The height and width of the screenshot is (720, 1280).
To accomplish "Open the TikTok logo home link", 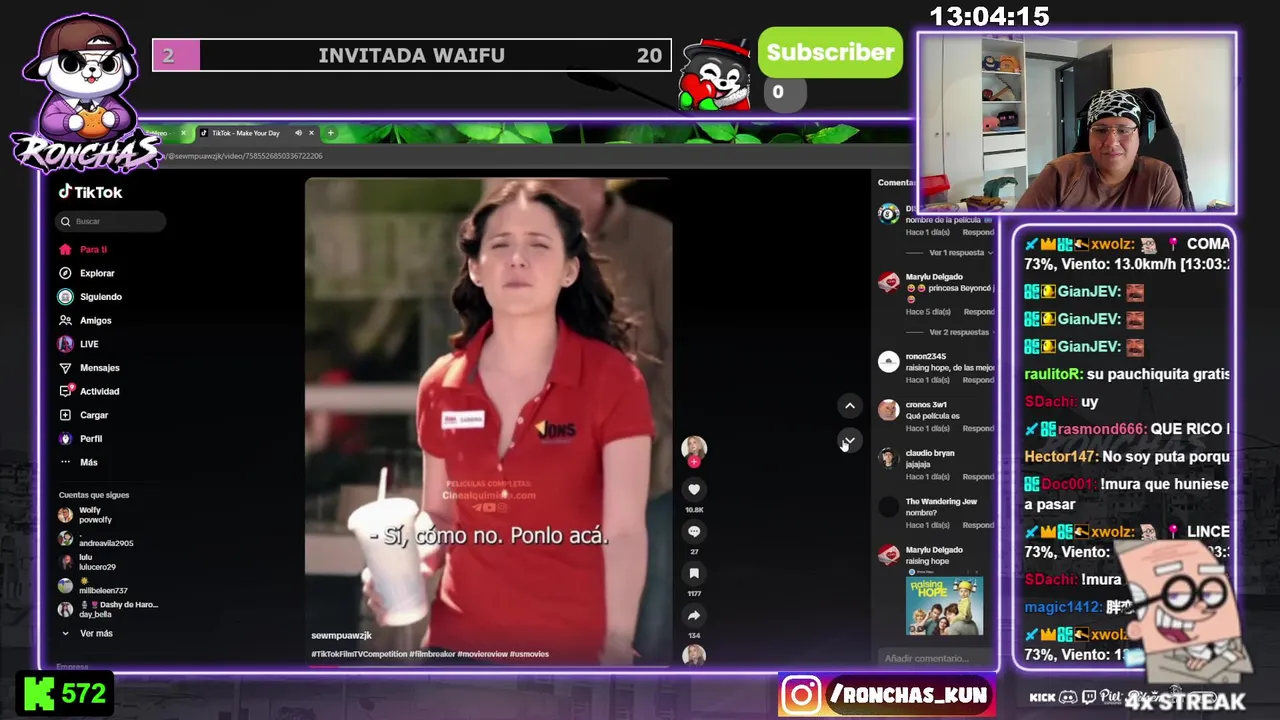I will coord(90,192).
